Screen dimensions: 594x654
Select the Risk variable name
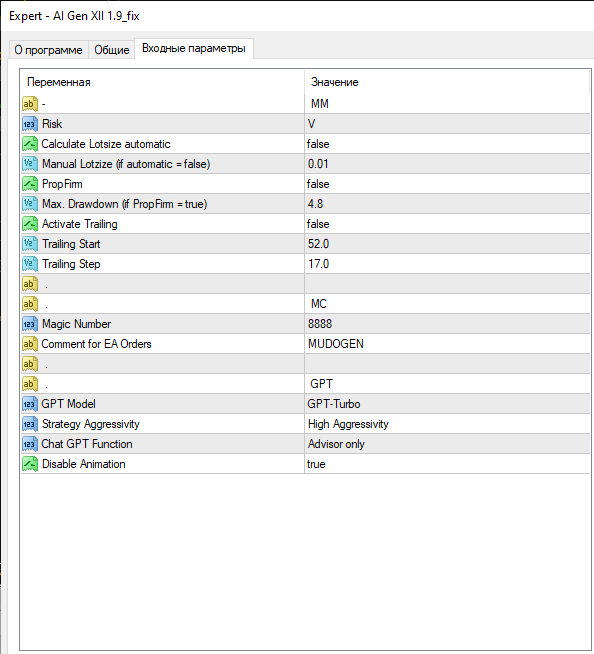[52, 124]
